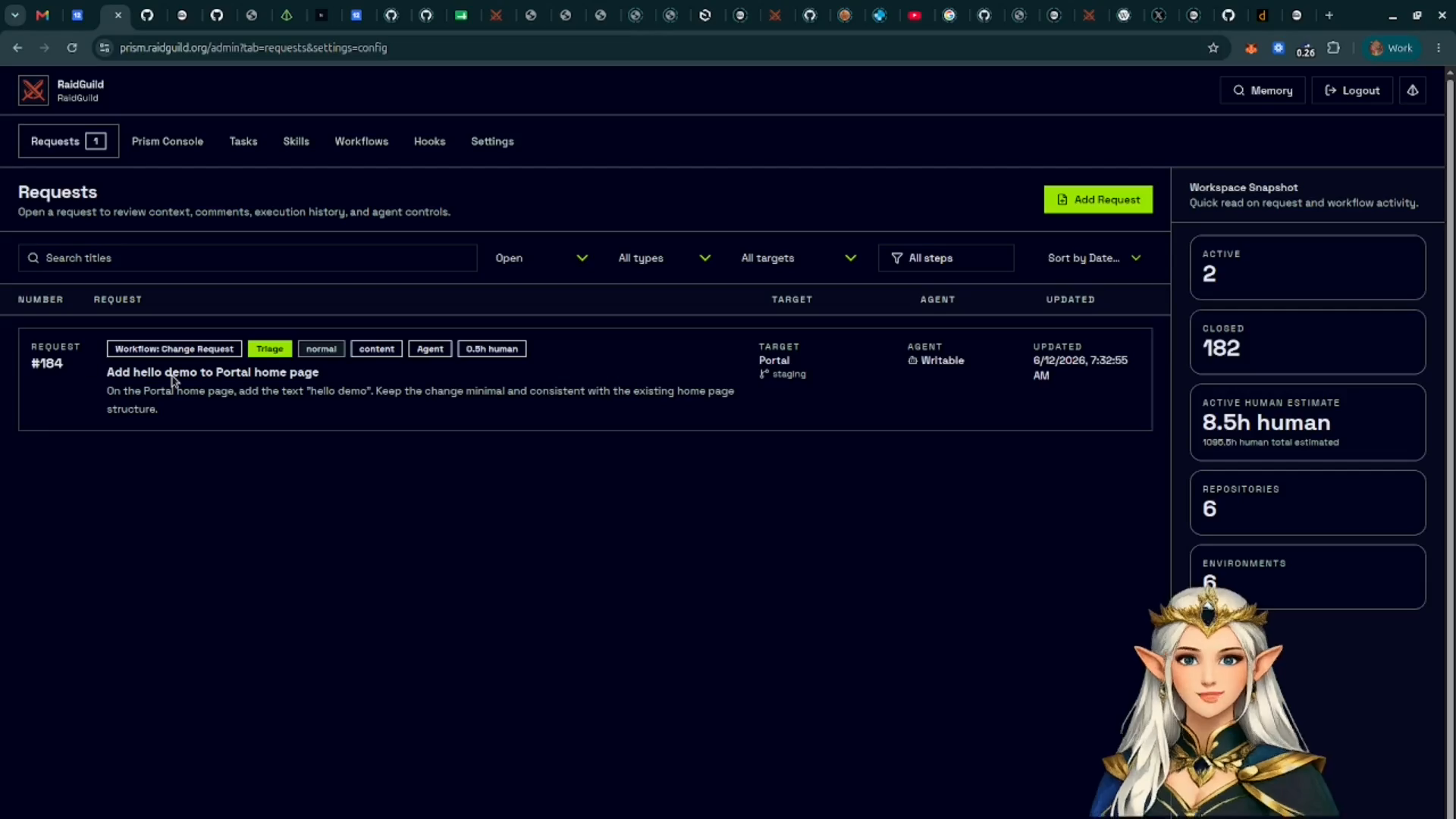The height and width of the screenshot is (819, 1456).
Task: Create a new request with Add Request
Action: coord(1098,199)
